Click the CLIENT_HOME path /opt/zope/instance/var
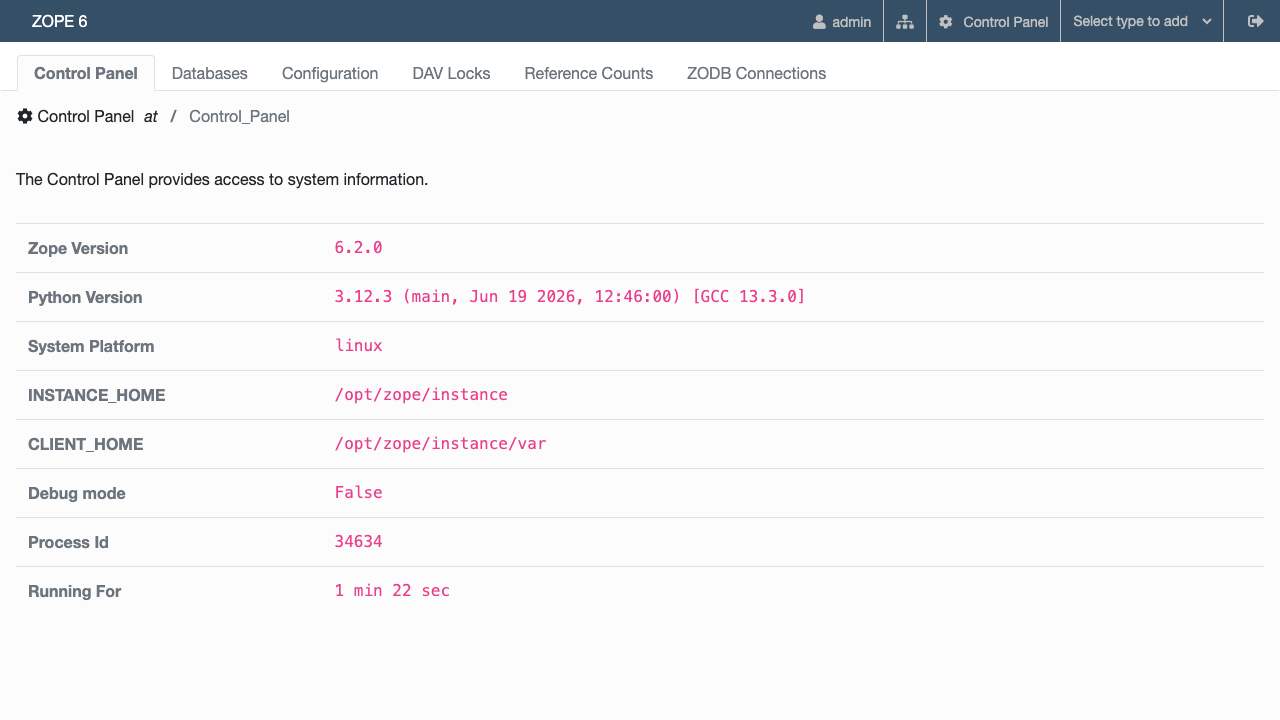 pos(441,444)
